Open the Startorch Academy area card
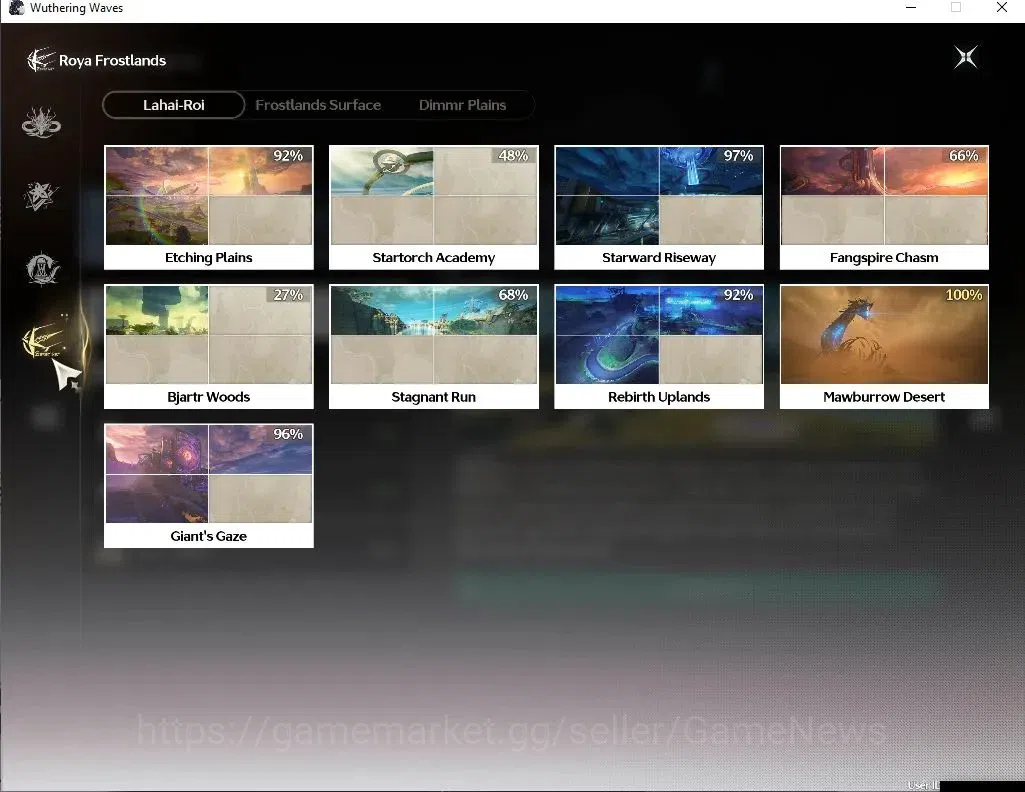The image size is (1025, 792). (x=433, y=207)
